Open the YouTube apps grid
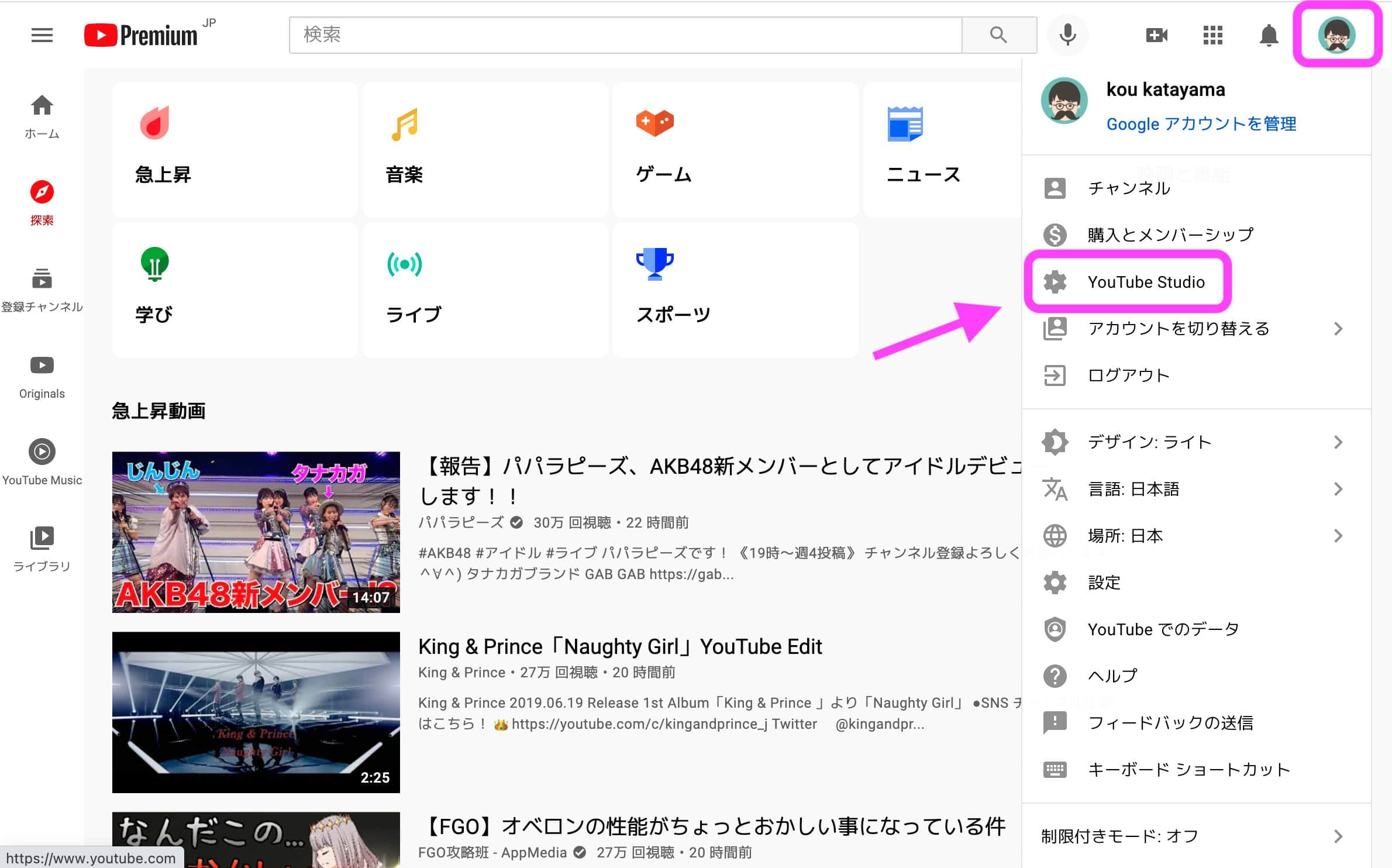The image size is (1392, 868). tap(1212, 35)
